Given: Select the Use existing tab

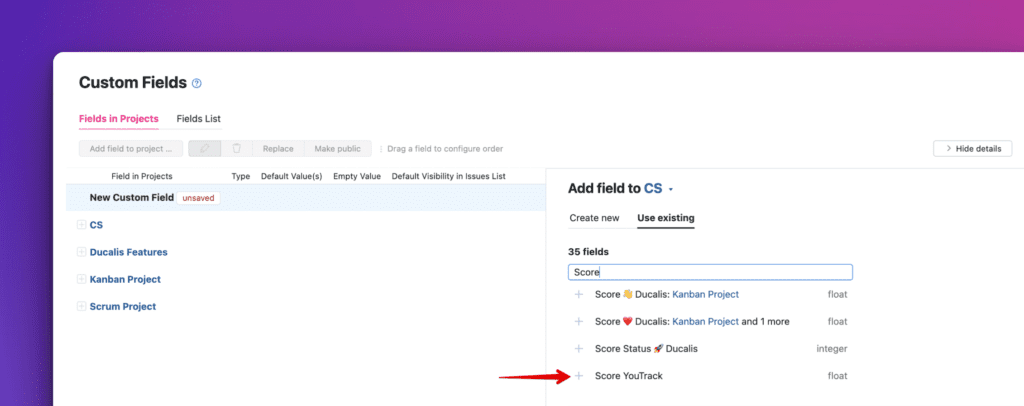Looking at the screenshot, I should click(665, 218).
